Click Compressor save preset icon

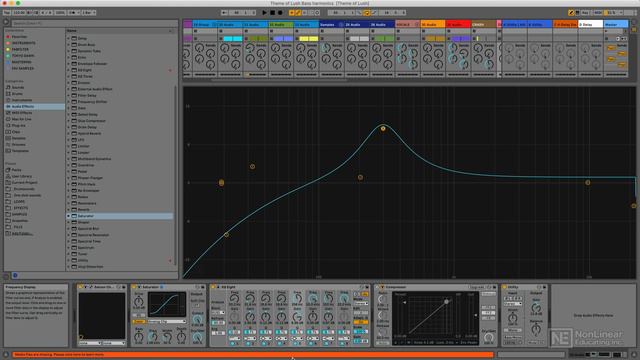click(494, 287)
